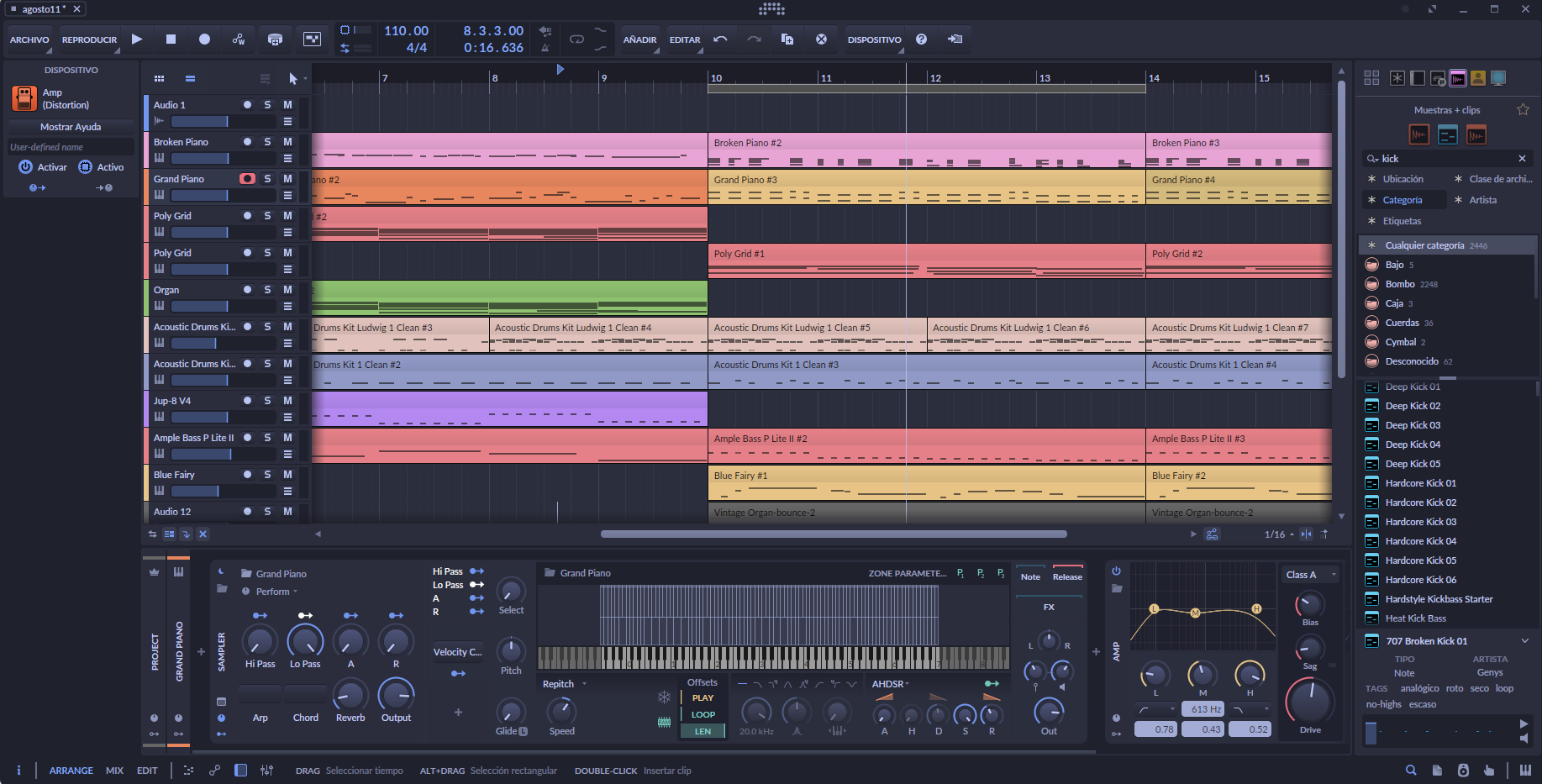Click Velocity C... modulator button
Image resolution: width=1542 pixels, height=784 pixels.
[458, 652]
